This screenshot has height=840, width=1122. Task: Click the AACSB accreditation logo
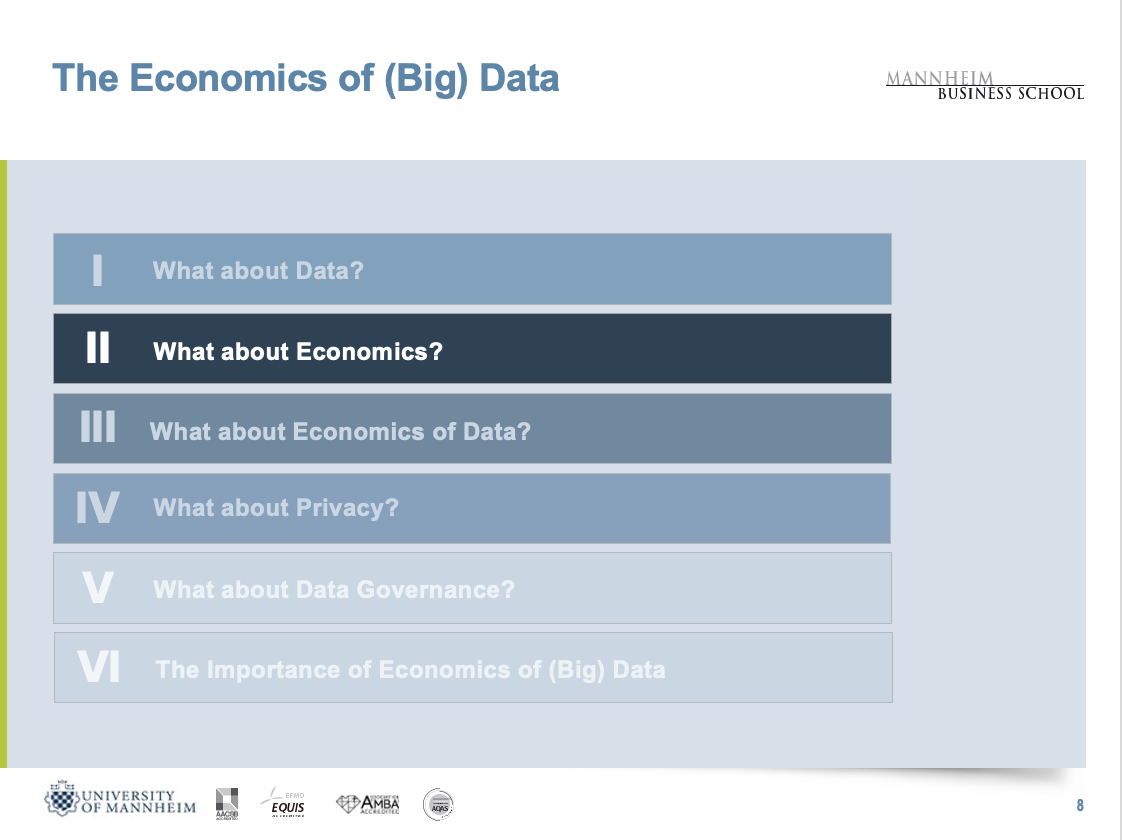pyautogui.click(x=227, y=803)
